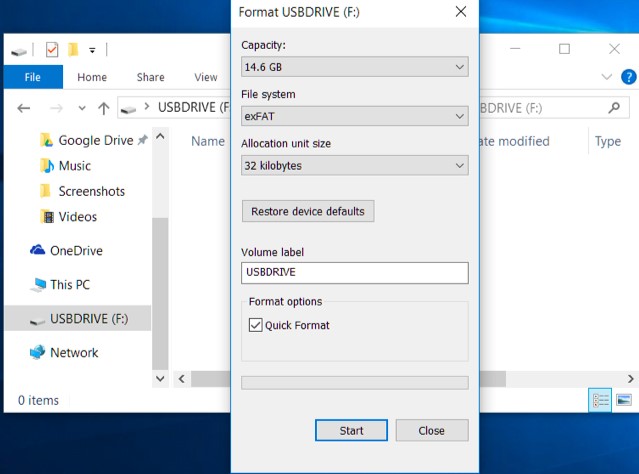Click USBDRIVE breadcrumb in address bar
Screen dimensions: 639x474
[x=193, y=107]
